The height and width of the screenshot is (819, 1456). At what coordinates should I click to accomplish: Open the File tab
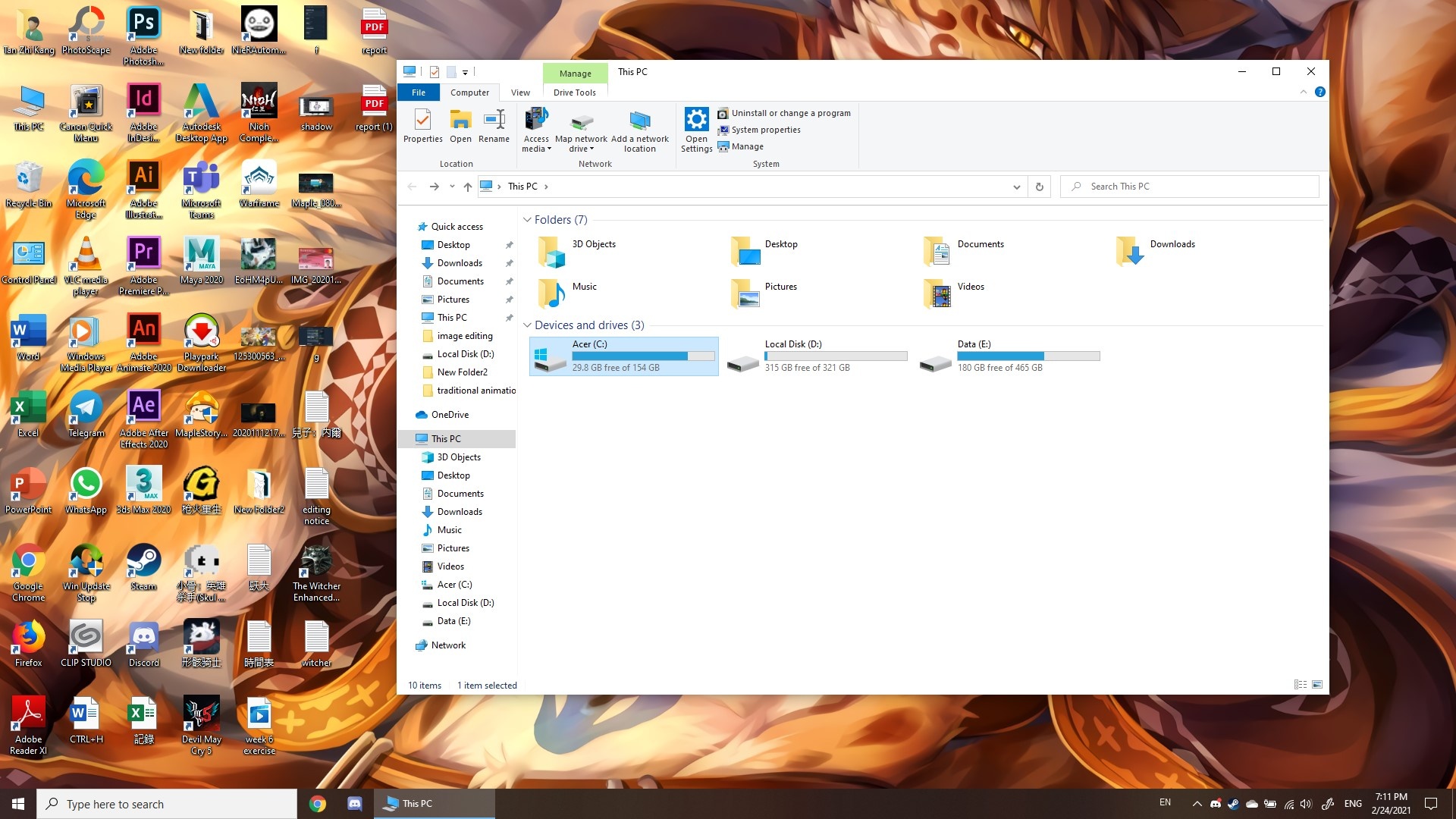[419, 93]
